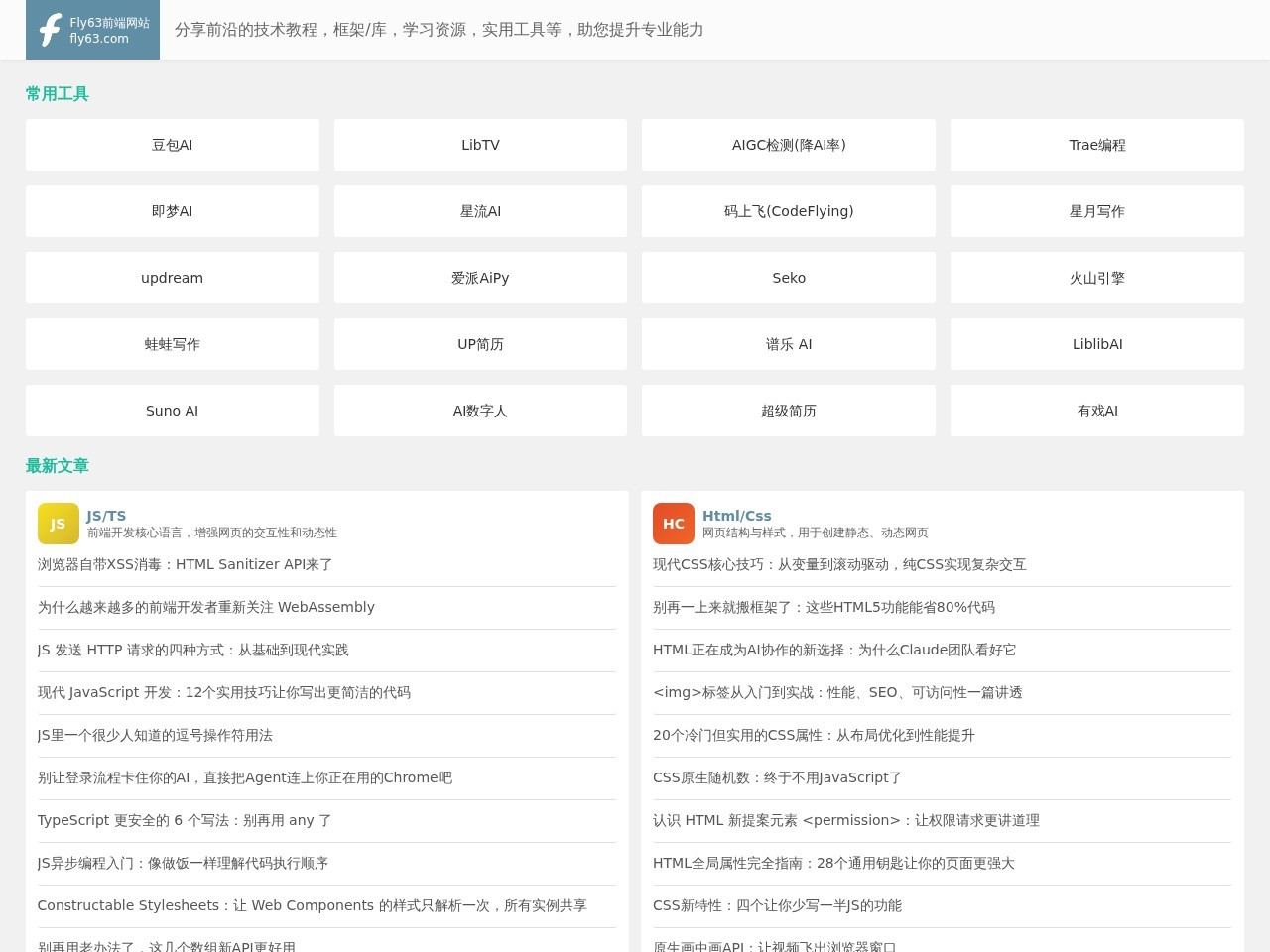Viewport: 1270px width, 952px height.
Task: Open CSS新特性少写一半JS article
Action: point(777,905)
